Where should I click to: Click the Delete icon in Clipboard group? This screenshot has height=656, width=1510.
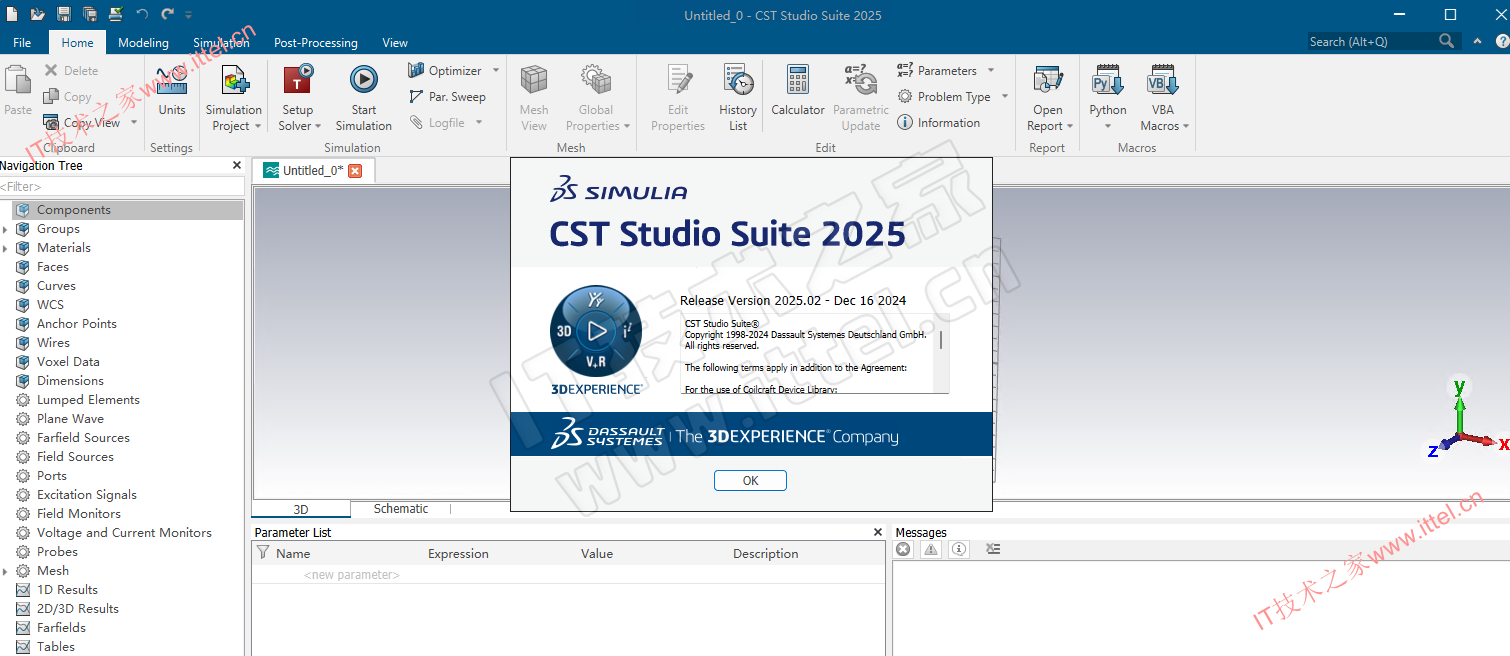pos(52,71)
